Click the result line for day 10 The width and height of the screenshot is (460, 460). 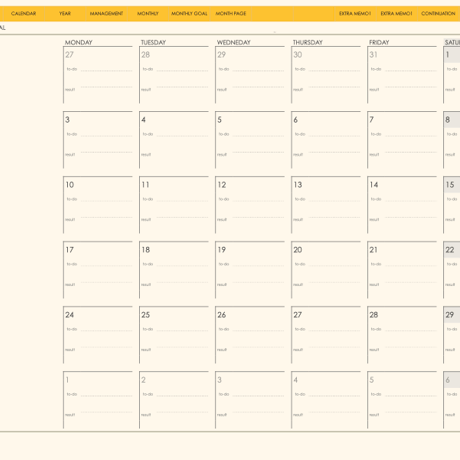click(106, 217)
